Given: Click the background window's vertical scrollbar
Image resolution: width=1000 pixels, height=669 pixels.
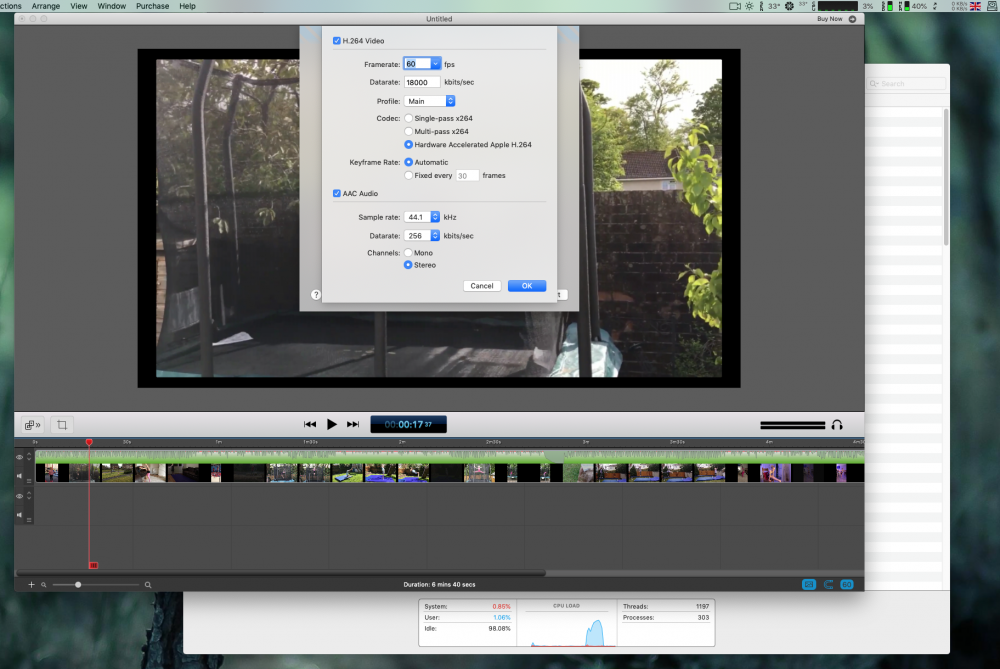Looking at the screenshot, I should [x=946, y=177].
